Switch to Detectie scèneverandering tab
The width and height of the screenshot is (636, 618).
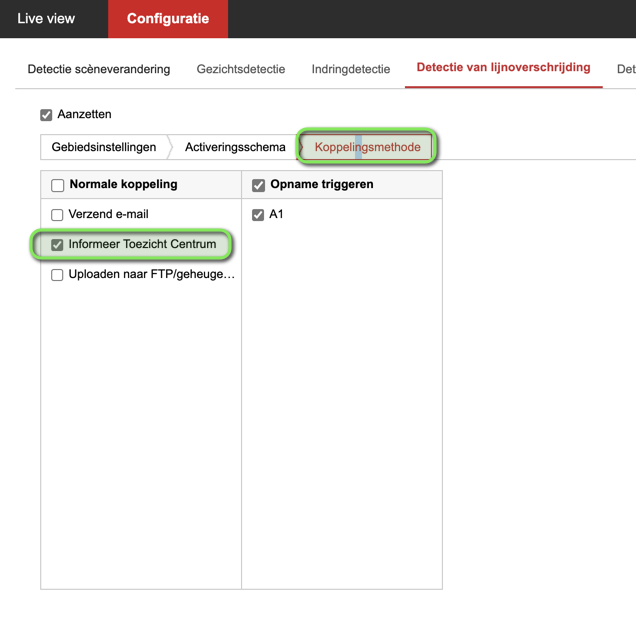point(99,69)
